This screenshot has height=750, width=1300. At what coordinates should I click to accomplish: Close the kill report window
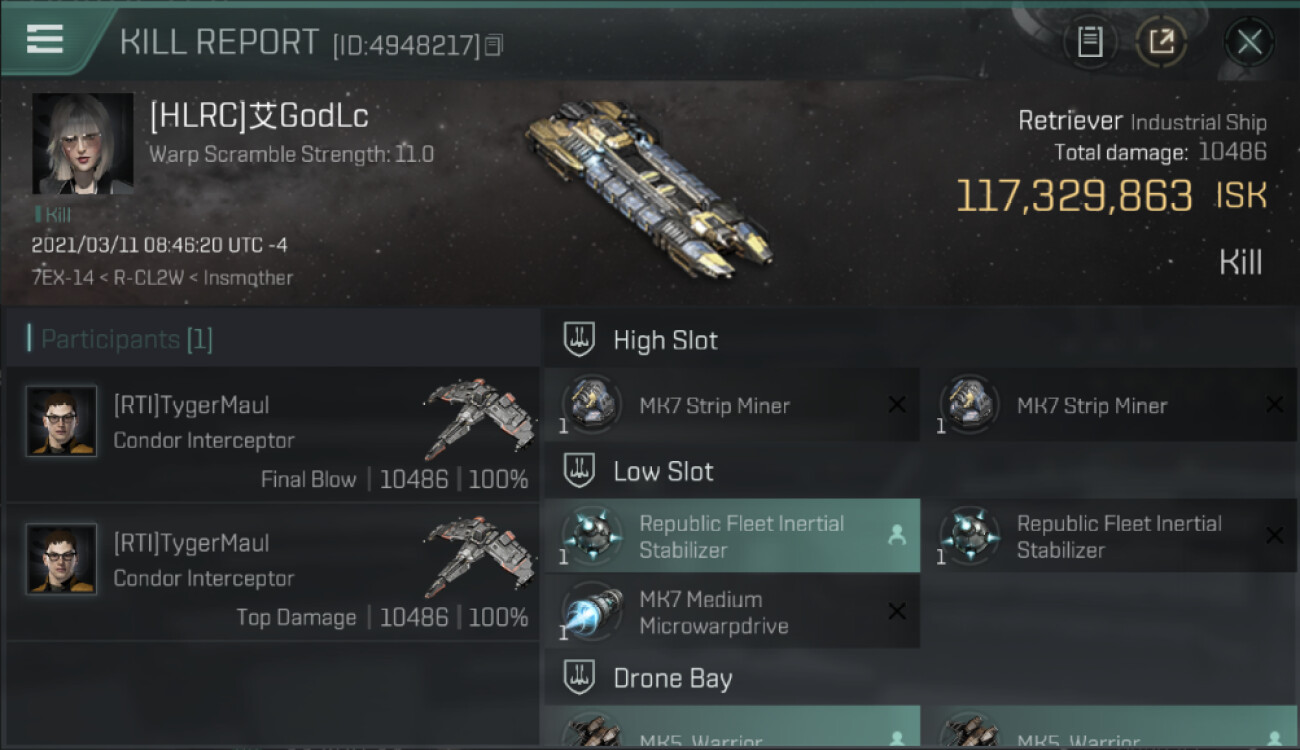1249,42
